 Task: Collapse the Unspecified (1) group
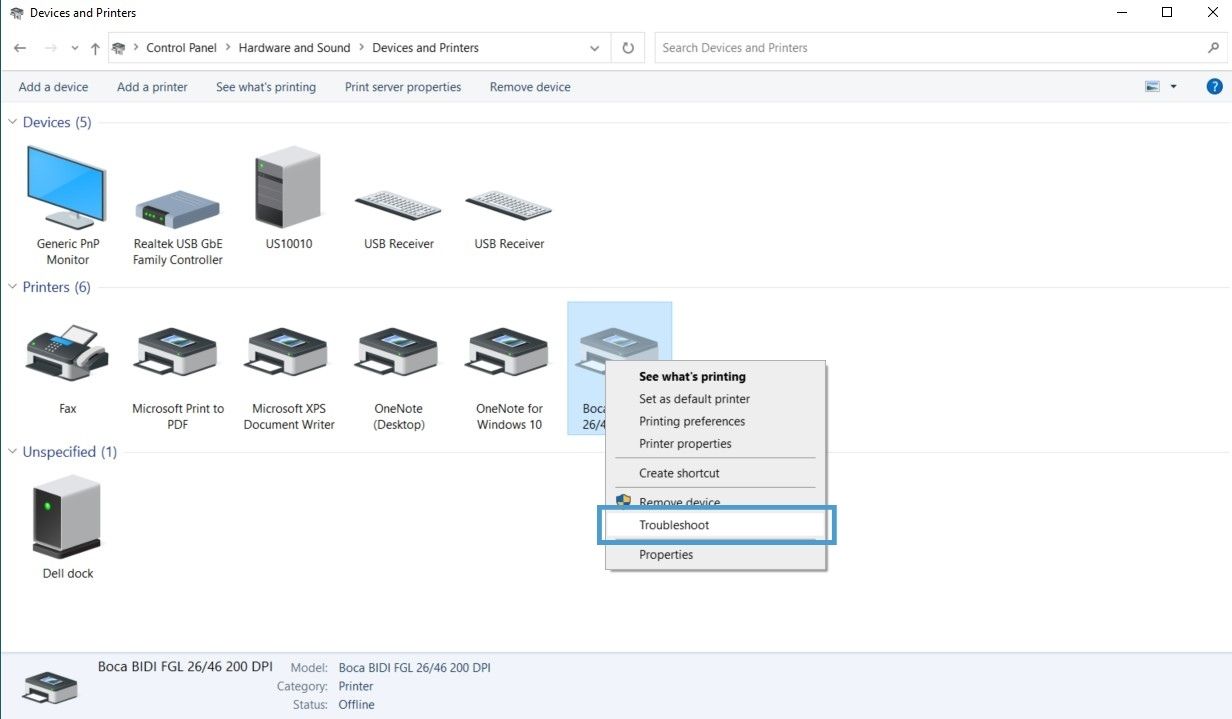[13, 452]
